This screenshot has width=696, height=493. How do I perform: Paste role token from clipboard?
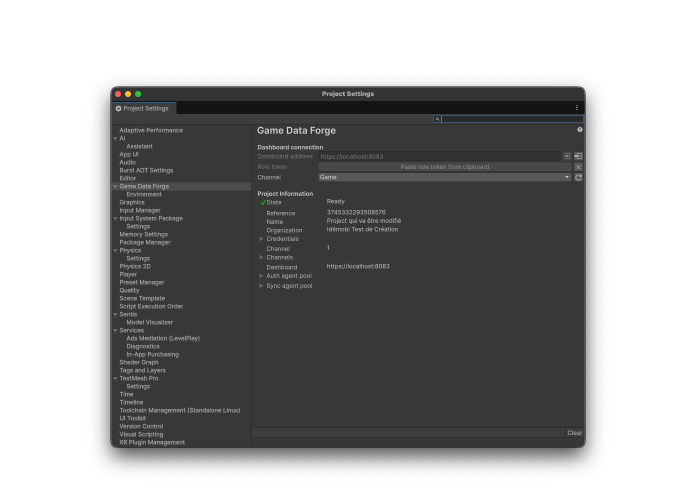445,167
